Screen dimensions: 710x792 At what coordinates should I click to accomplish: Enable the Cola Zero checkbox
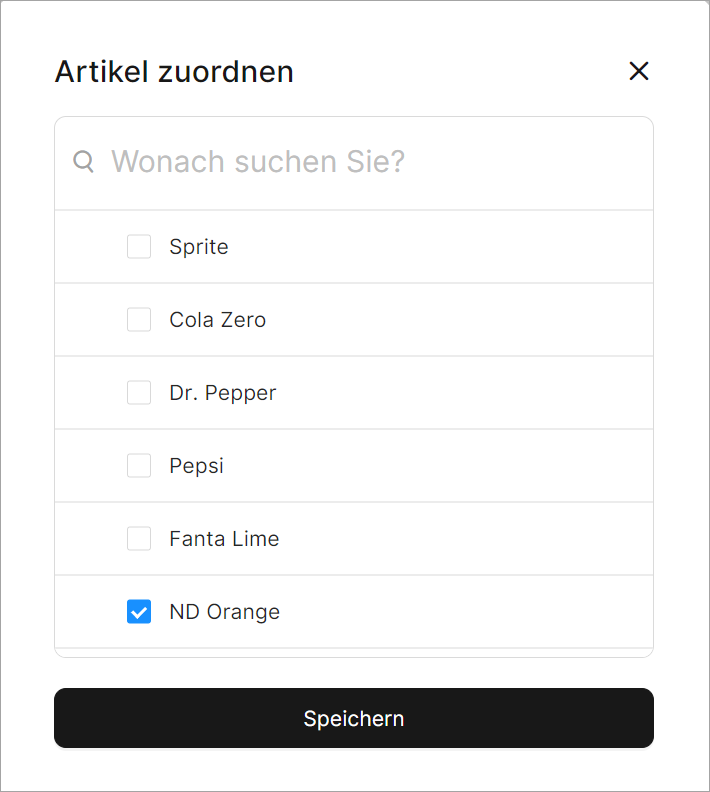tap(139, 320)
